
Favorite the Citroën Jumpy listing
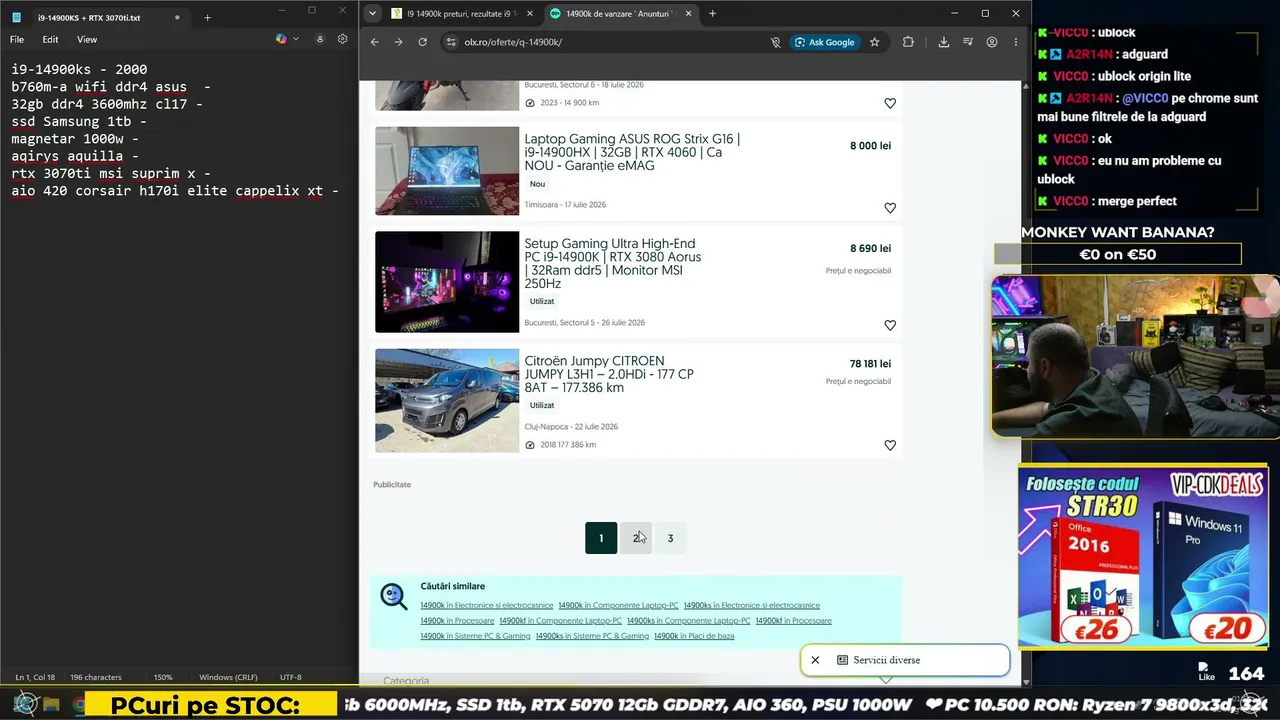[890, 445]
